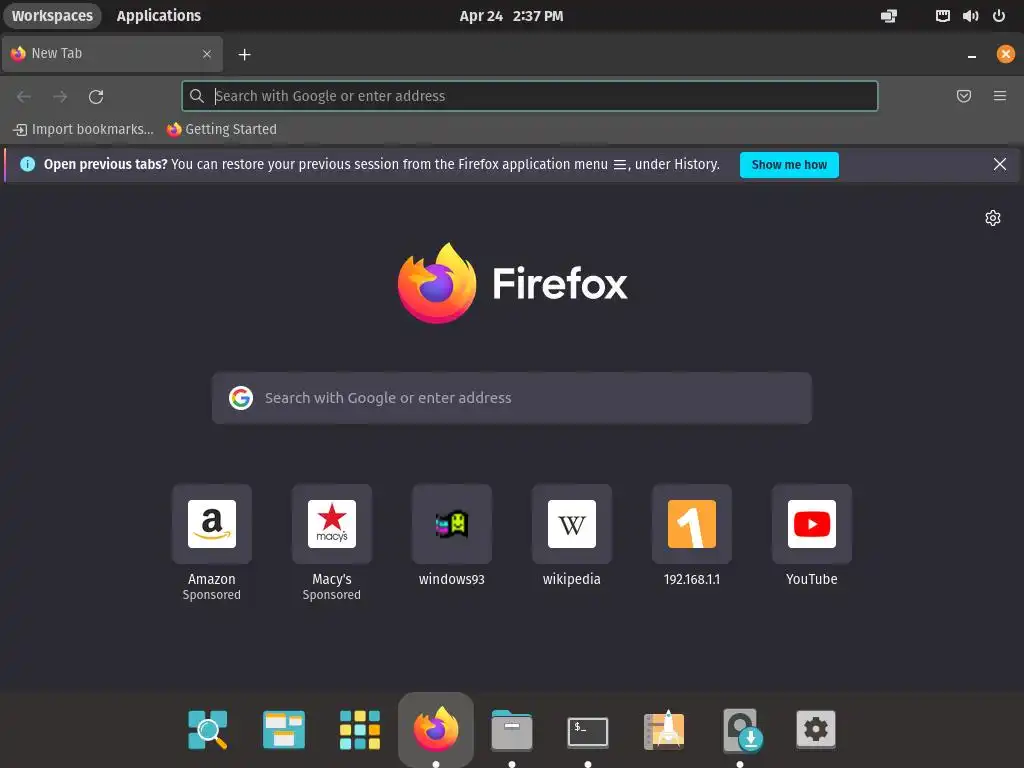Click the Google logo in page search box

point(241,398)
